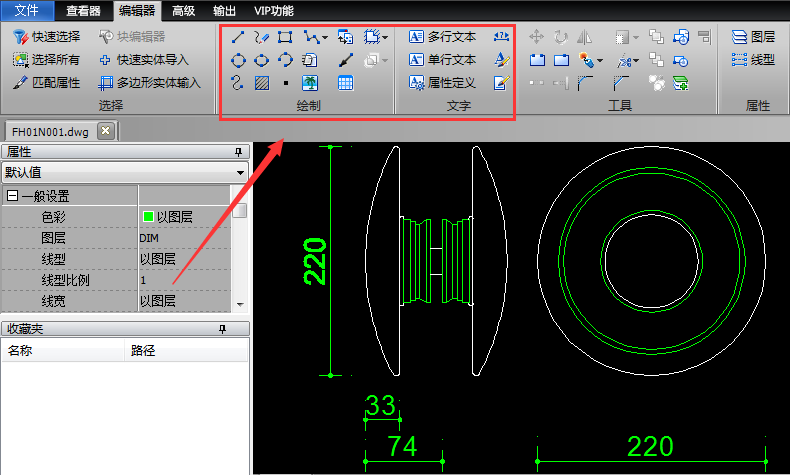Image resolution: width=790 pixels, height=475 pixels.
Task: Click the green 色彩 color swatch
Action: (147, 216)
